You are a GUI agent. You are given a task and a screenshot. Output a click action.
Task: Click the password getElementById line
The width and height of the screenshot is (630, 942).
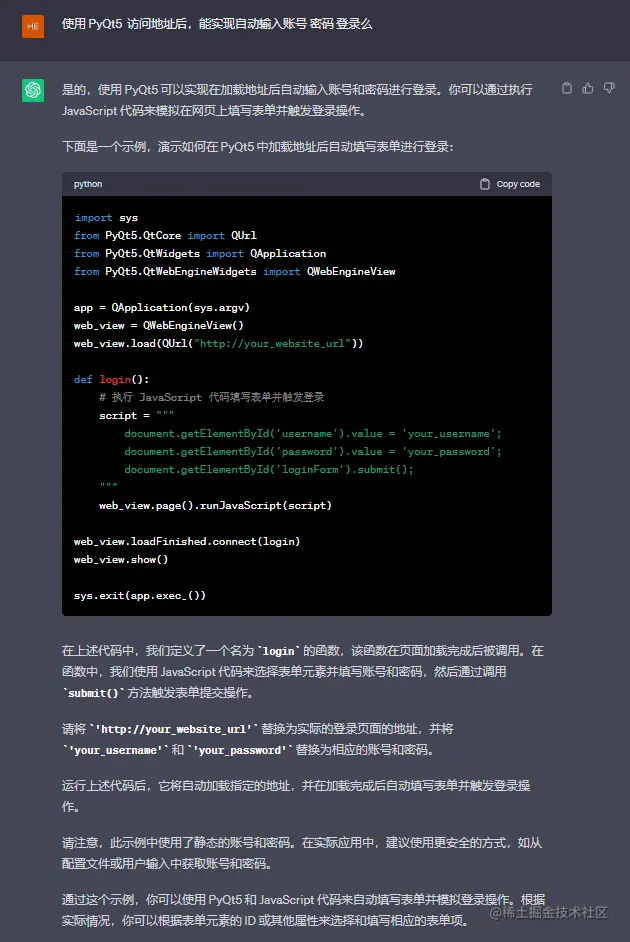point(313,452)
